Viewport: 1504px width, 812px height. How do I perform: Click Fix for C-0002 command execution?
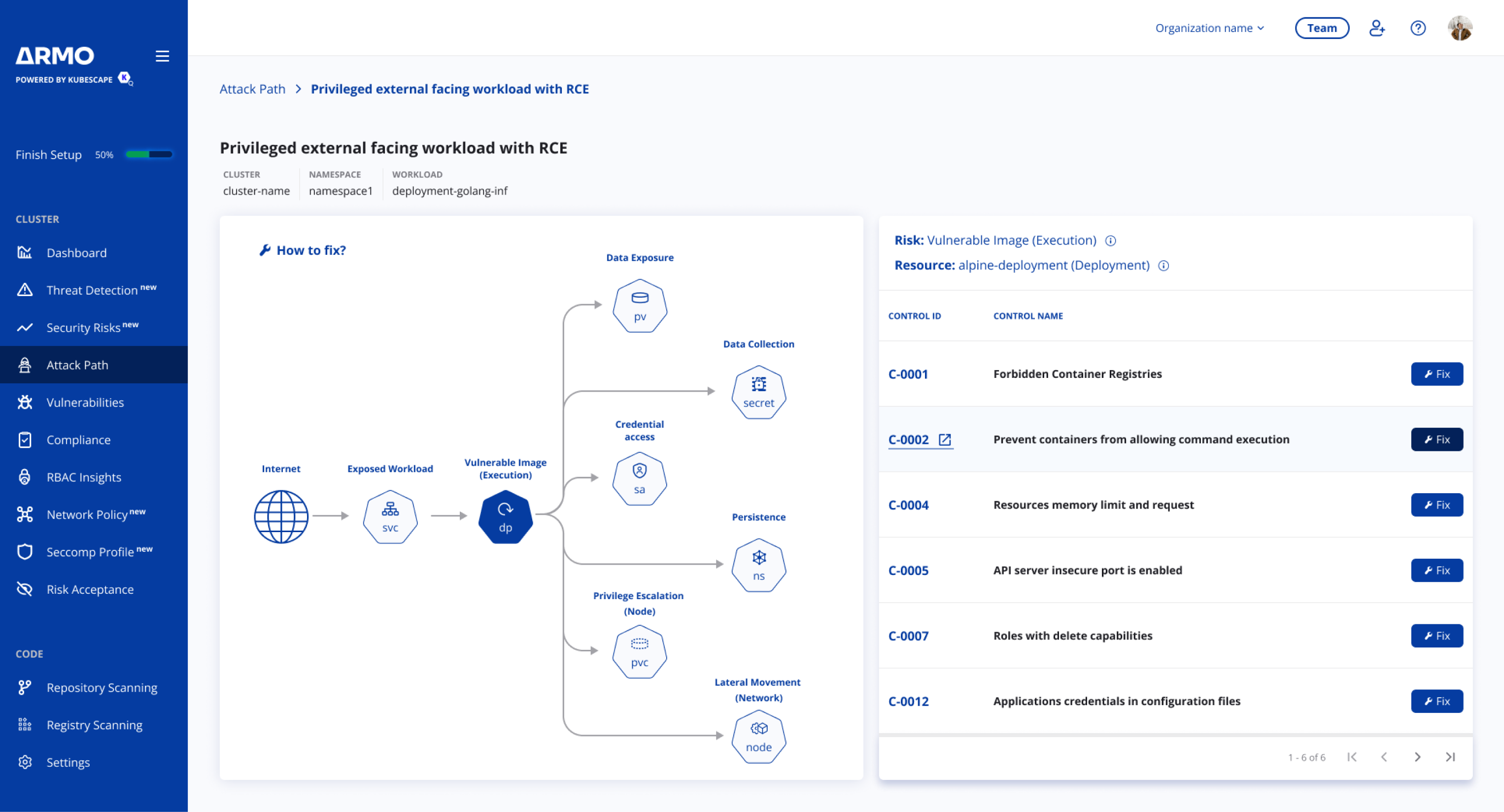coord(1437,440)
